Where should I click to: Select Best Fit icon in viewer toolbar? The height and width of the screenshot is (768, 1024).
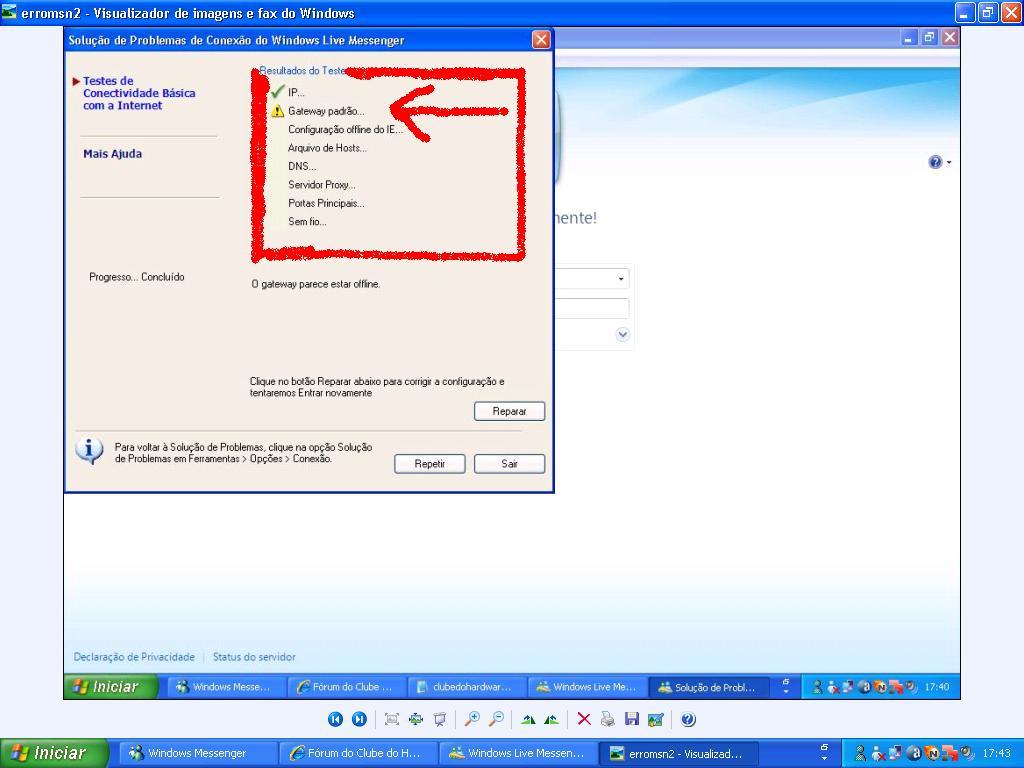(392, 719)
